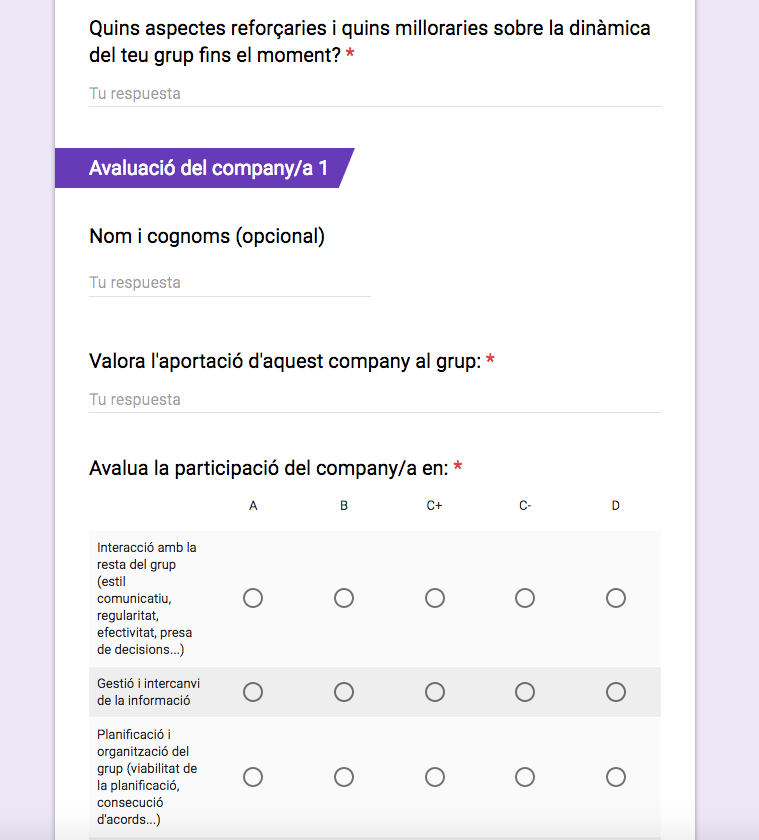Choose C+ for Gestió i intercanvi de la informació

[435, 692]
